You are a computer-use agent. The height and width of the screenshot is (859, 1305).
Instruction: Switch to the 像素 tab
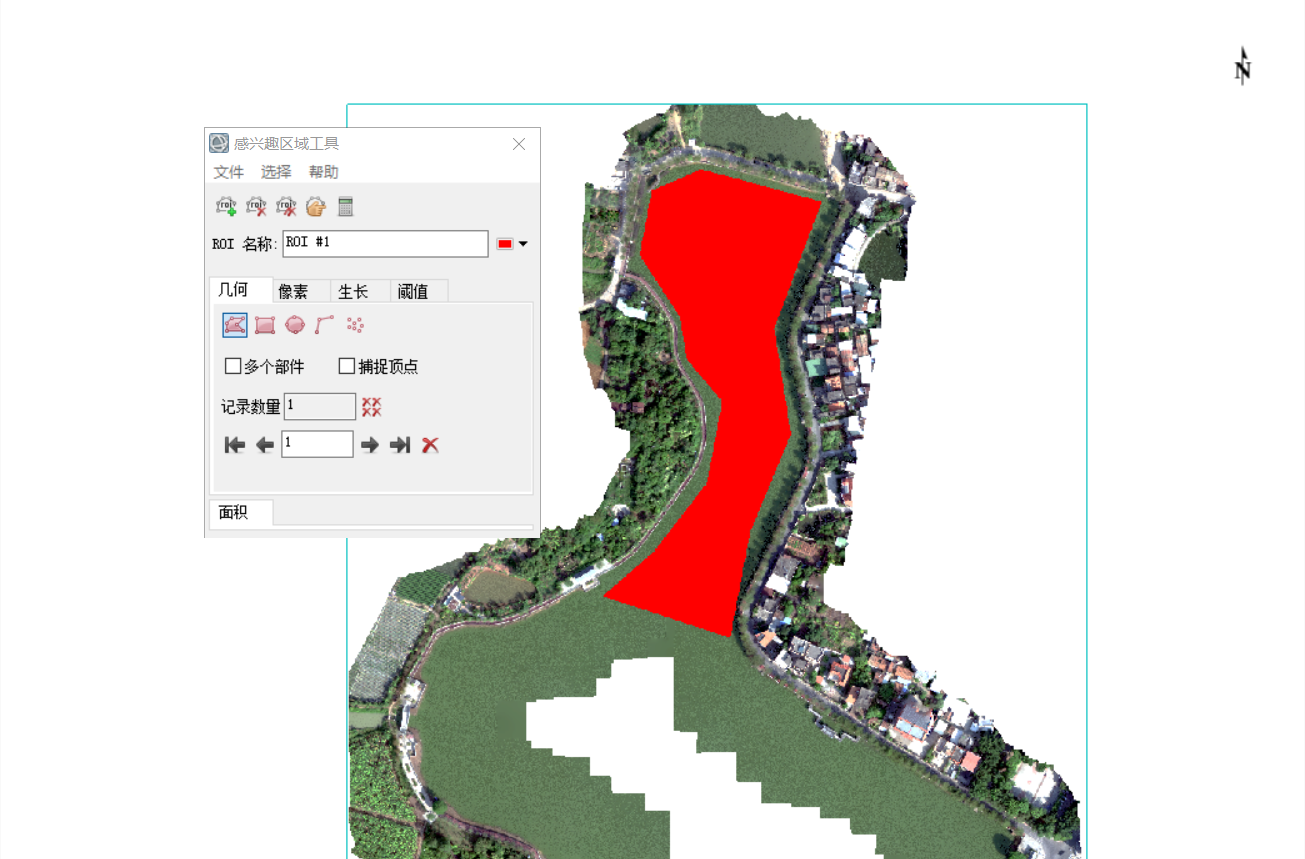tap(293, 292)
